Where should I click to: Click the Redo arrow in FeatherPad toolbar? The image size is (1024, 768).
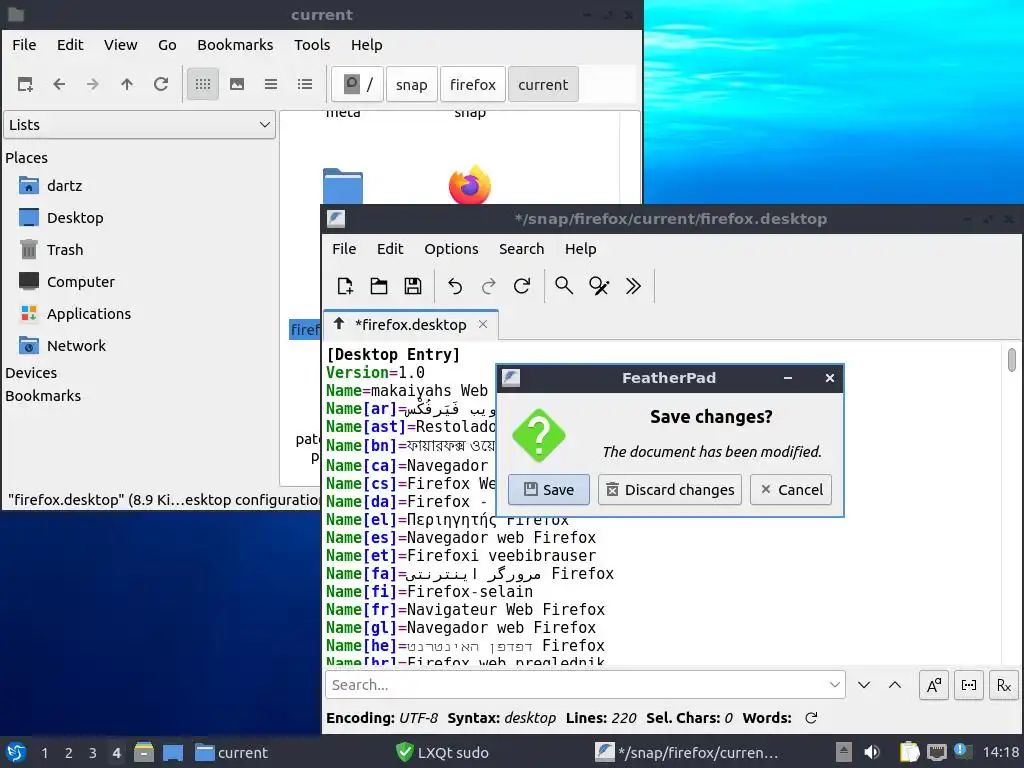[x=488, y=286]
